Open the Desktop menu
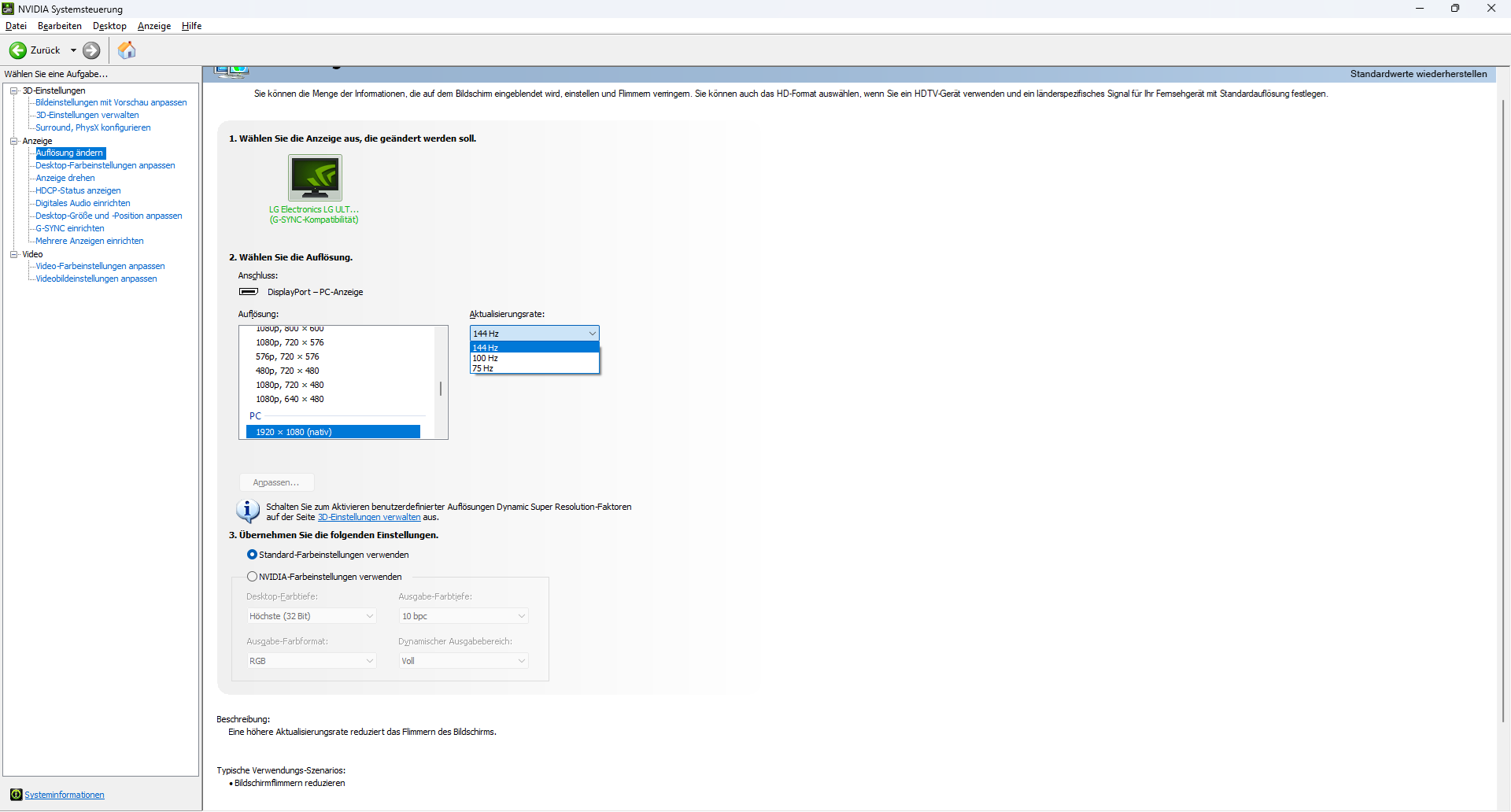 [109, 26]
